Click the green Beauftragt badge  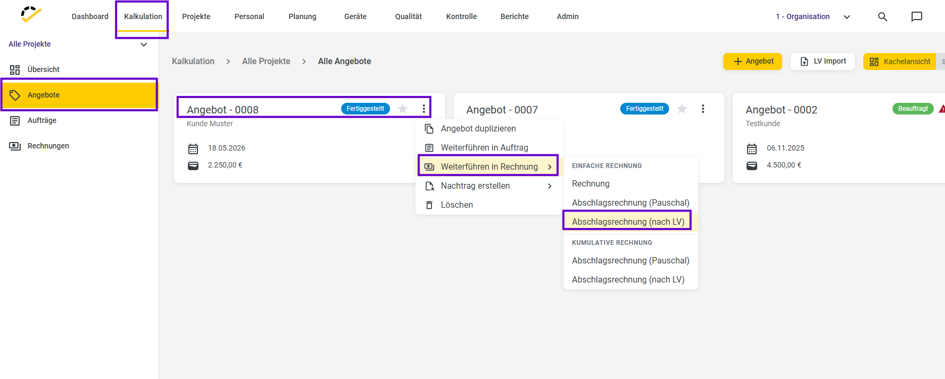point(912,108)
